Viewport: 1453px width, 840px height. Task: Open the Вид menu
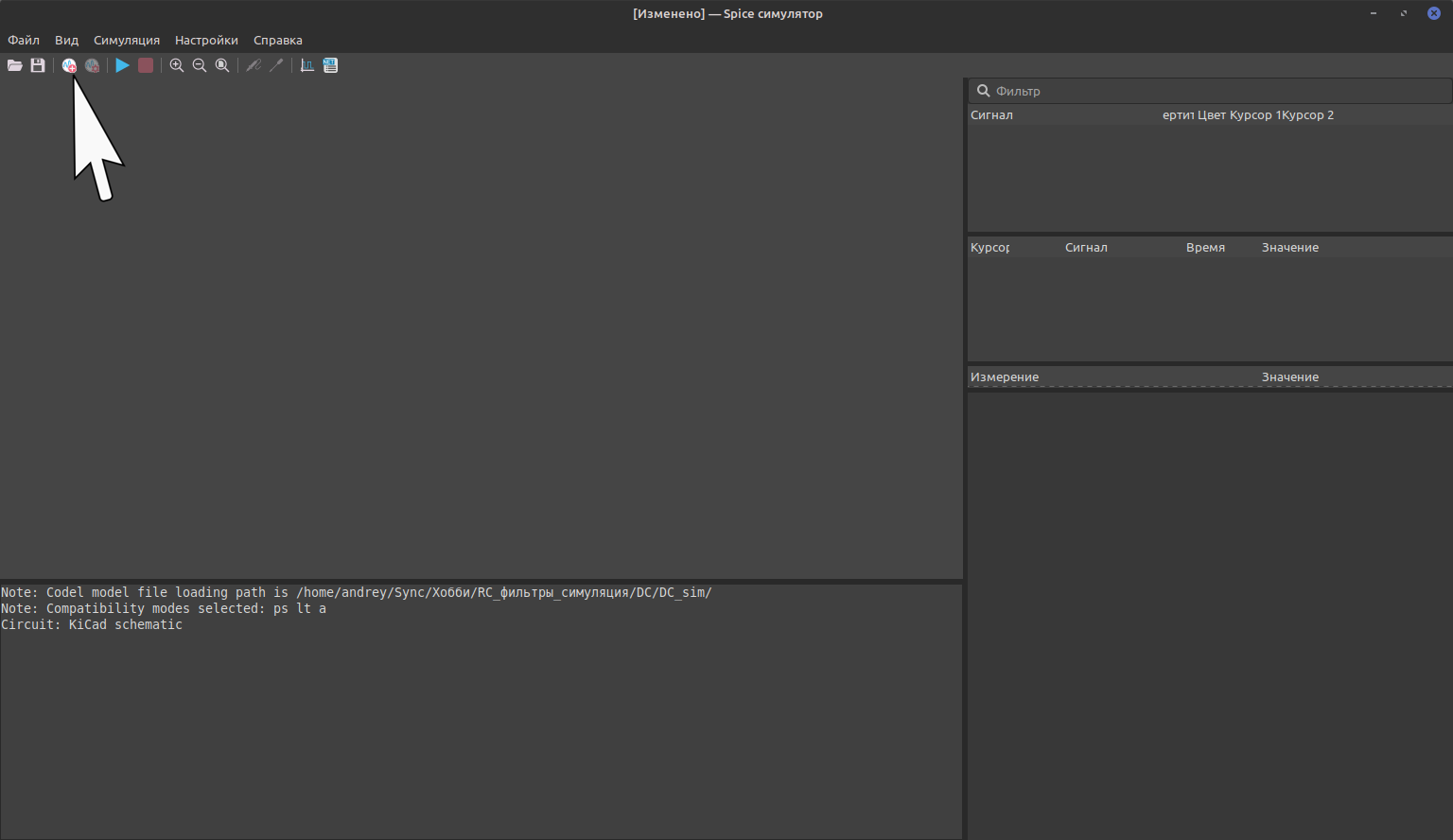click(x=66, y=40)
